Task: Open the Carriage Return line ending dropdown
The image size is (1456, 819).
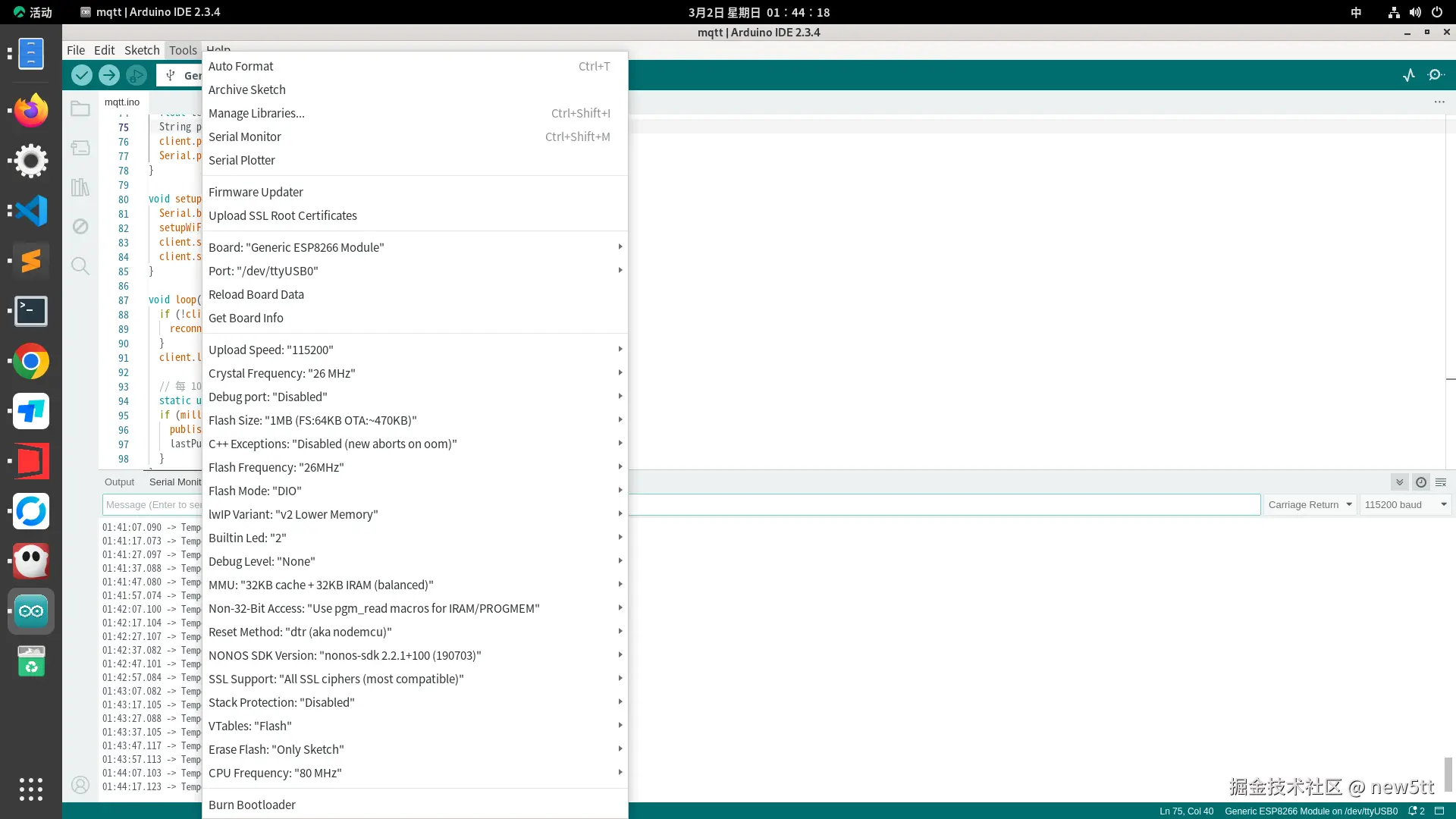Action: tap(1310, 505)
